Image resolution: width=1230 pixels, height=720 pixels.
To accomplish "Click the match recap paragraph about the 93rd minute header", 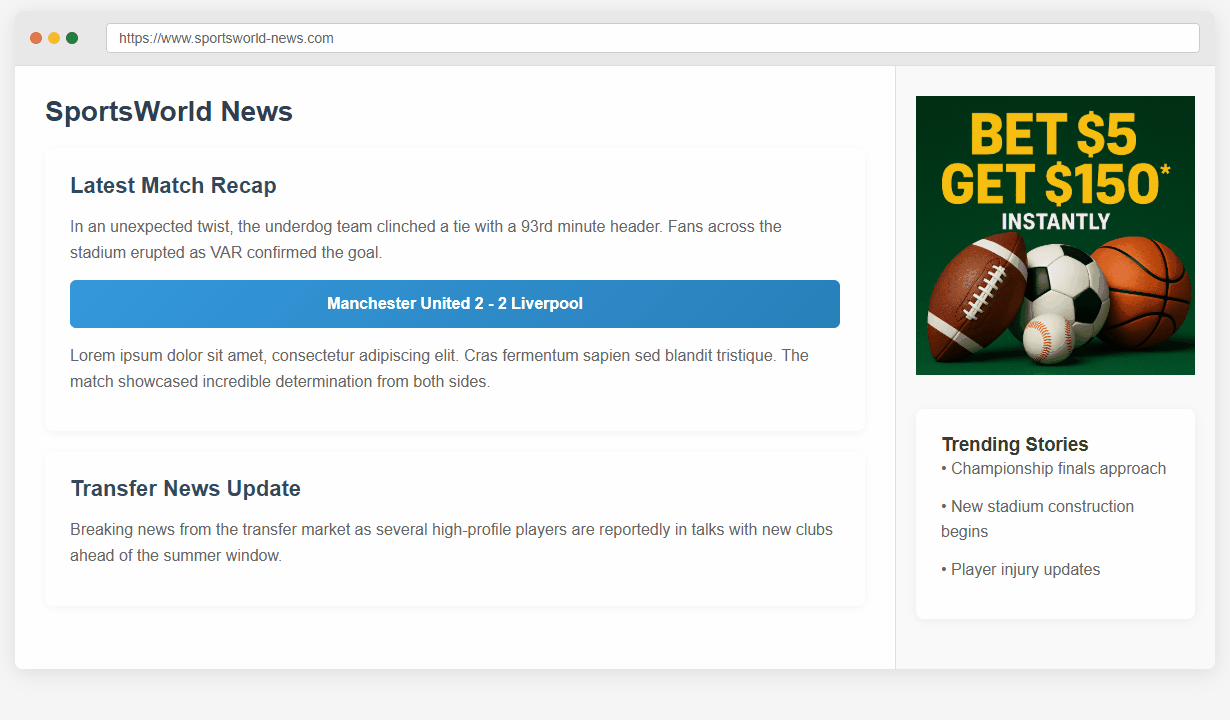I will (x=426, y=240).
